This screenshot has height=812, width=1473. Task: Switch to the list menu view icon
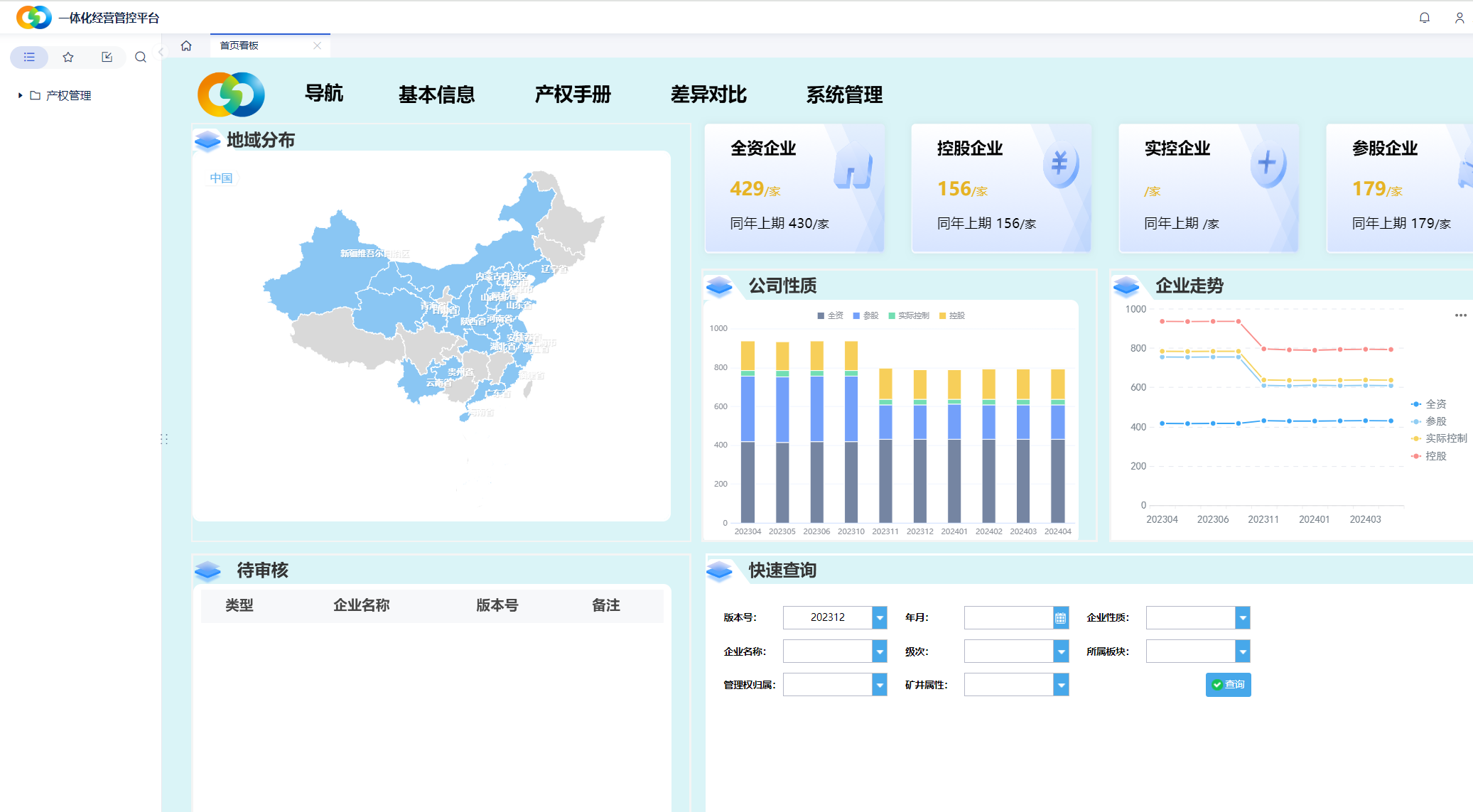click(x=29, y=57)
